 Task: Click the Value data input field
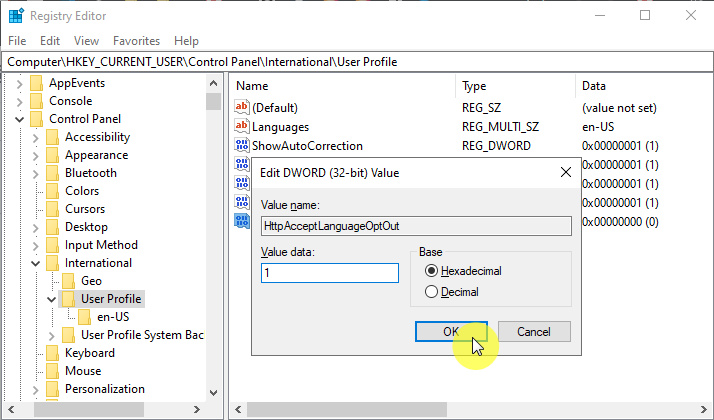pos(330,273)
